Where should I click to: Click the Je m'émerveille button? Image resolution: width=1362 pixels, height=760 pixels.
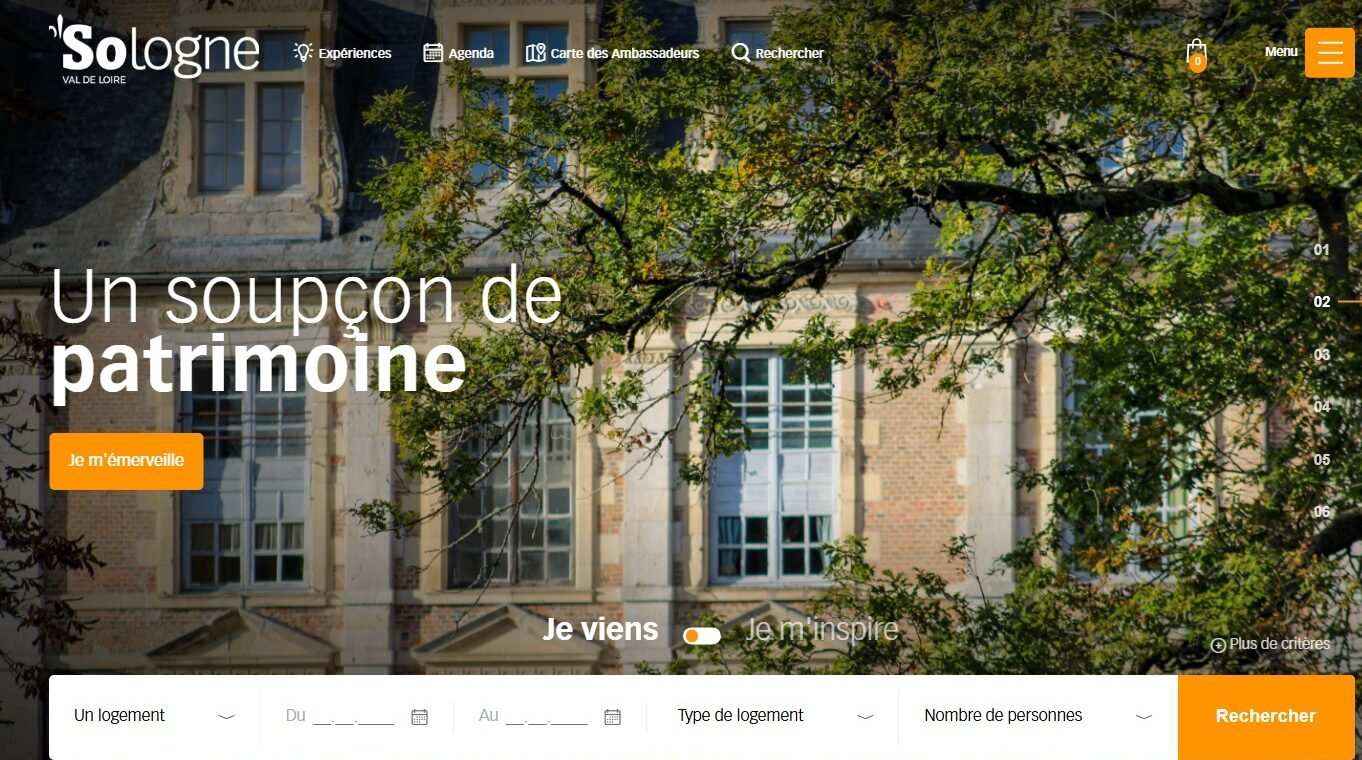click(126, 461)
